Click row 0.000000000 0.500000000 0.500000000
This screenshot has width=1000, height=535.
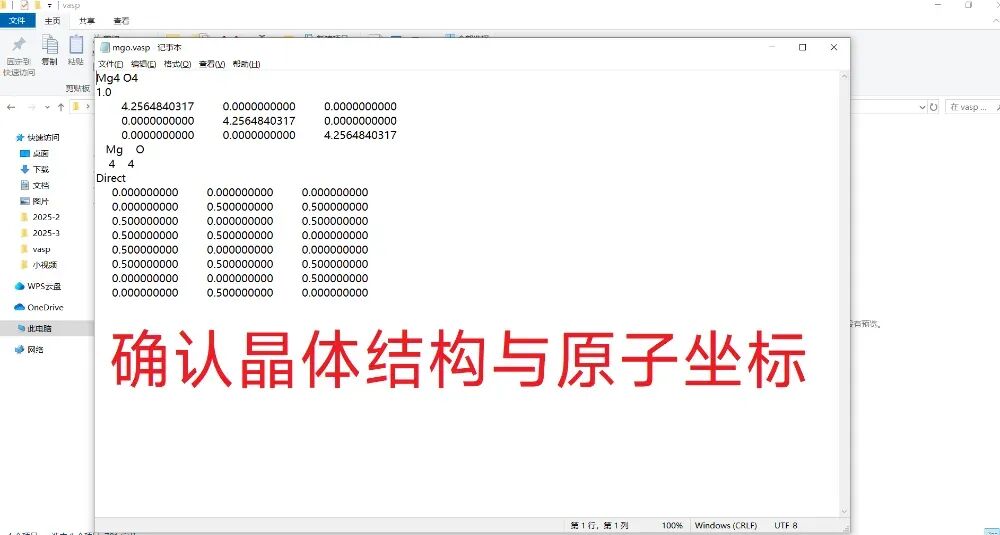[x=240, y=207]
